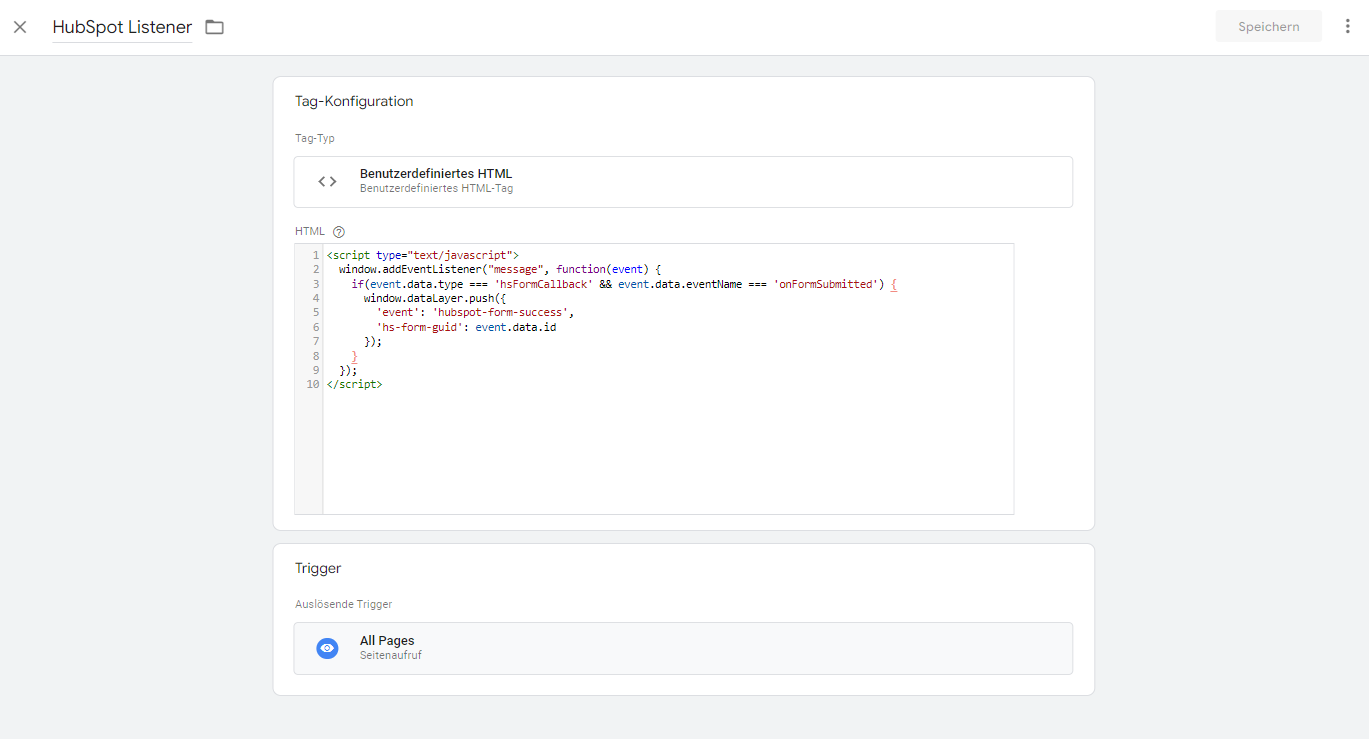Image resolution: width=1369 pixels, height=739 pixels.
Task: Click the custom HTML code brackets icon
Action: pyautogui.click(x=327, y=181)
